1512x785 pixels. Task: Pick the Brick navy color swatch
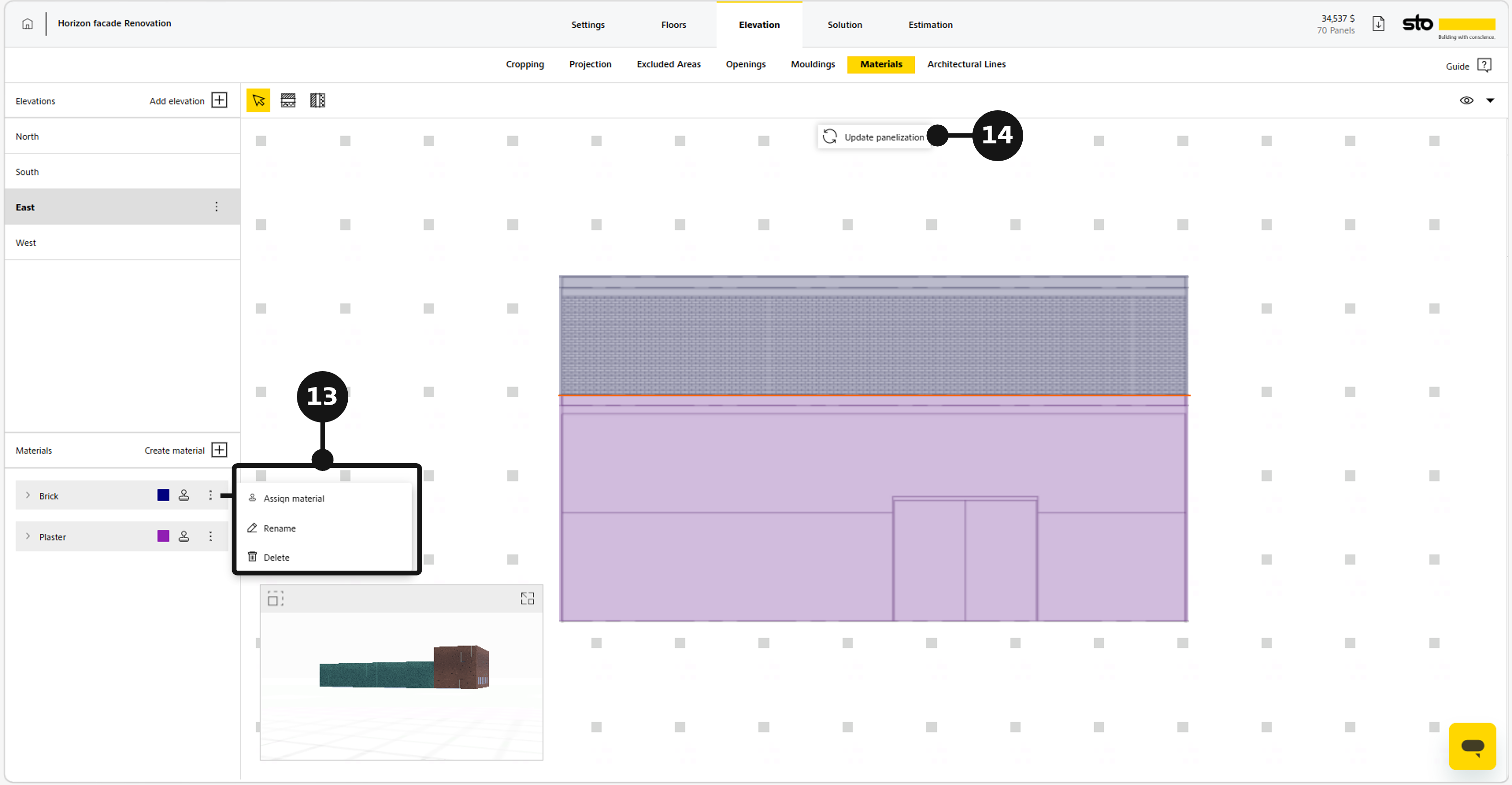coord(163,495)
